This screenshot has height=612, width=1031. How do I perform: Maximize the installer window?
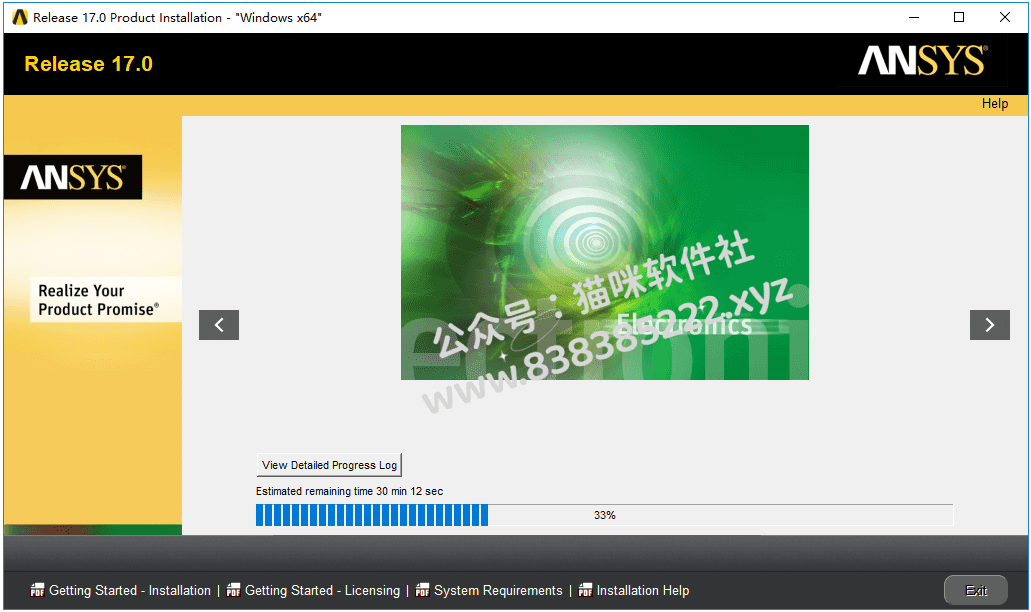click(959, 17)
